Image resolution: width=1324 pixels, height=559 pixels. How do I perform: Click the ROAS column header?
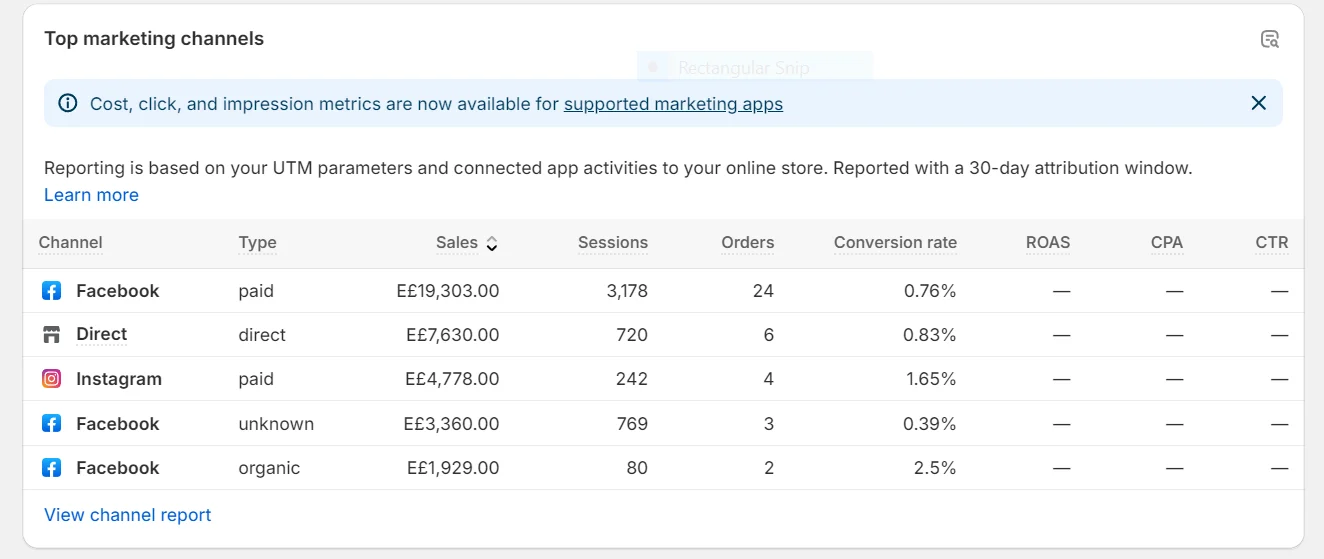pyautogui.click(x=1047, y=242)
